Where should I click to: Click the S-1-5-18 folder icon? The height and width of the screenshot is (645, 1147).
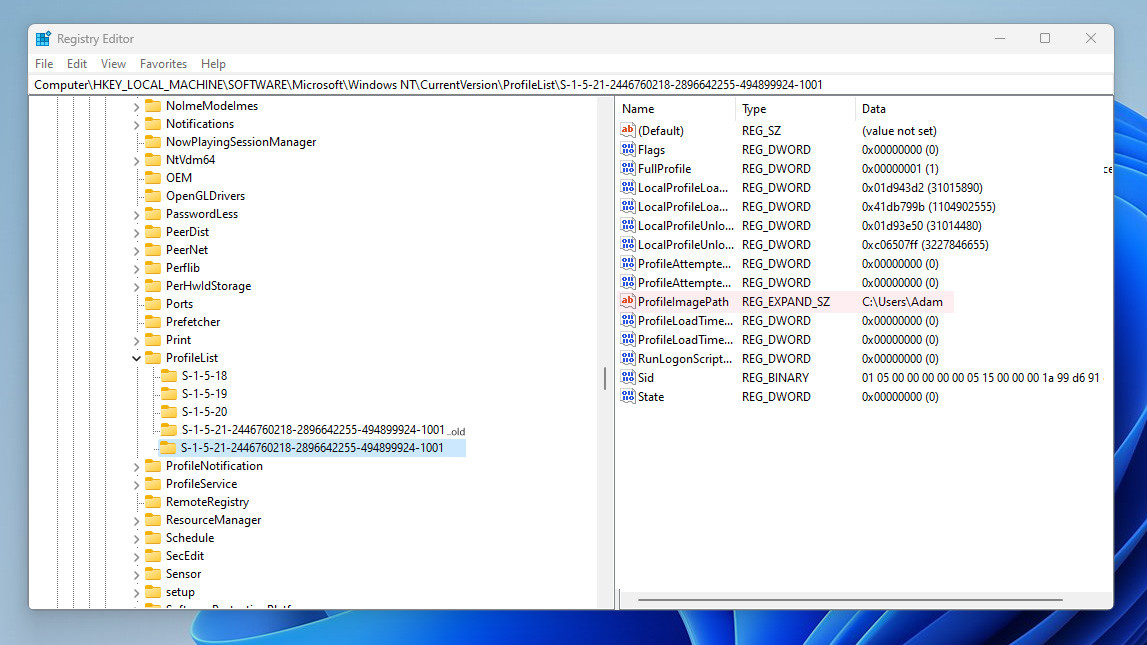click(169, 376)
